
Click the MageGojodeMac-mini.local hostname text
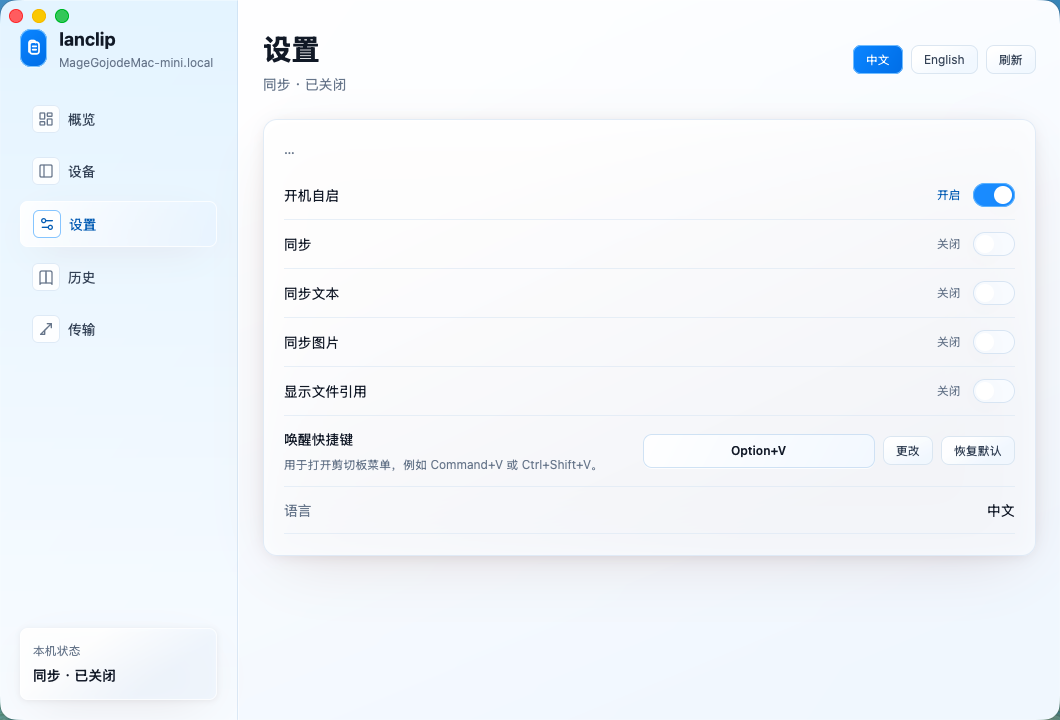pyautogui.click(x=136, y=63)
